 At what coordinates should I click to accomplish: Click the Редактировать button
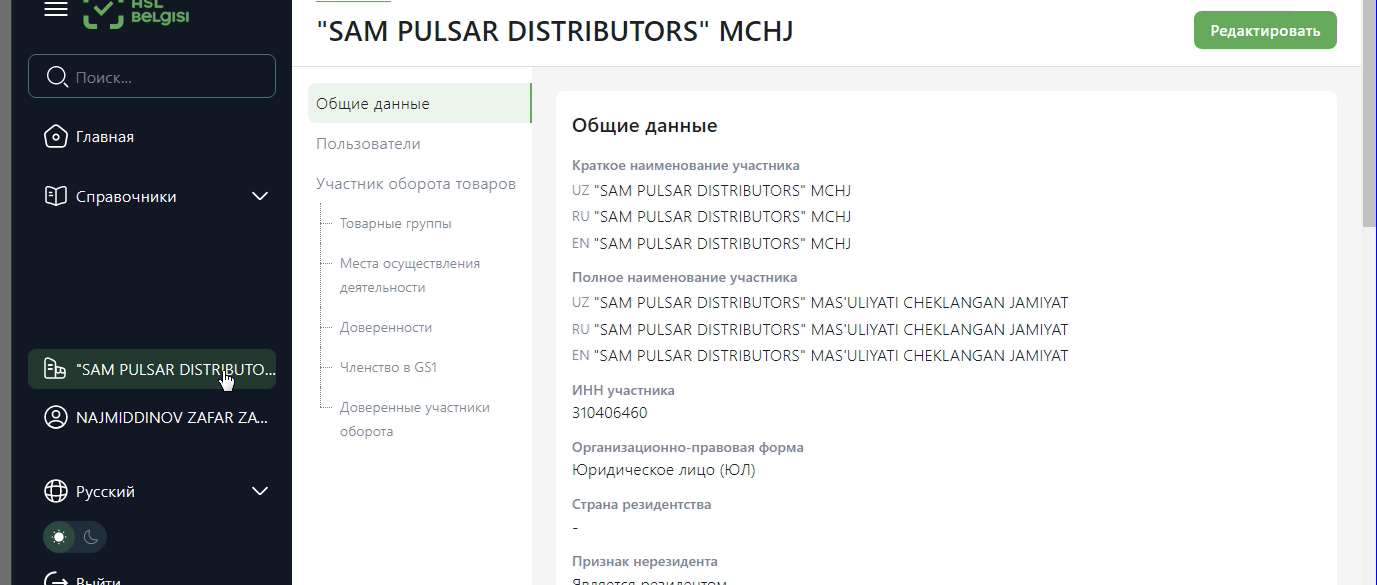(1265, 30)
